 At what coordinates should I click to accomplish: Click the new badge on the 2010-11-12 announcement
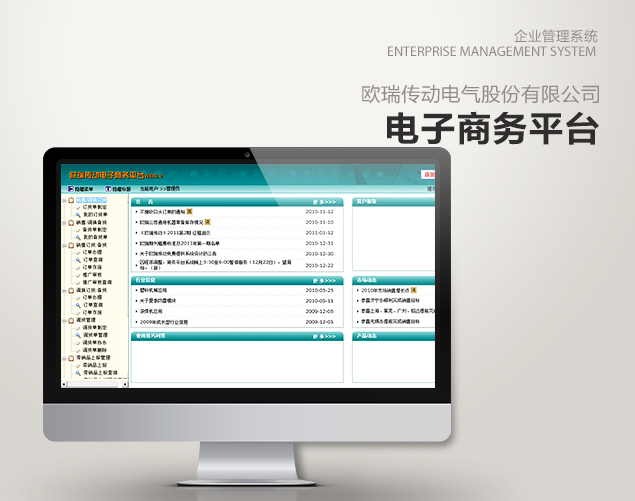tap(189, 211)
